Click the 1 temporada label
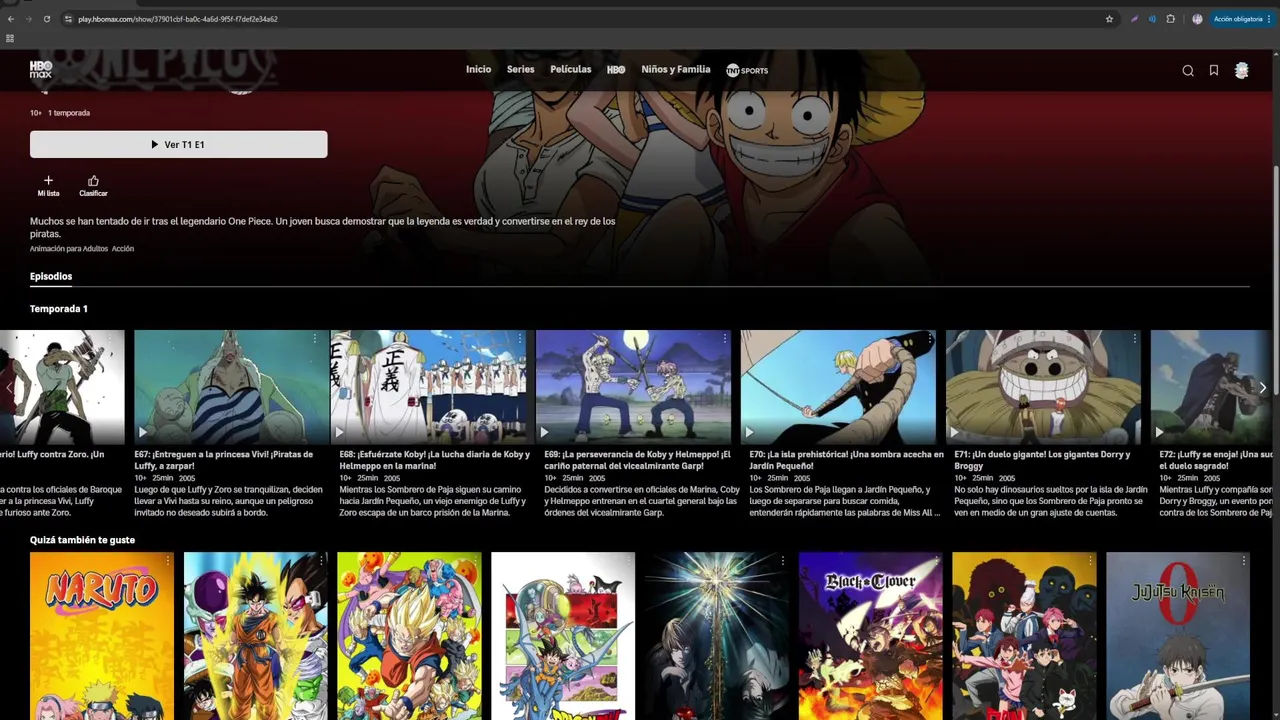The image size is (1280, 720). point(69,113)
